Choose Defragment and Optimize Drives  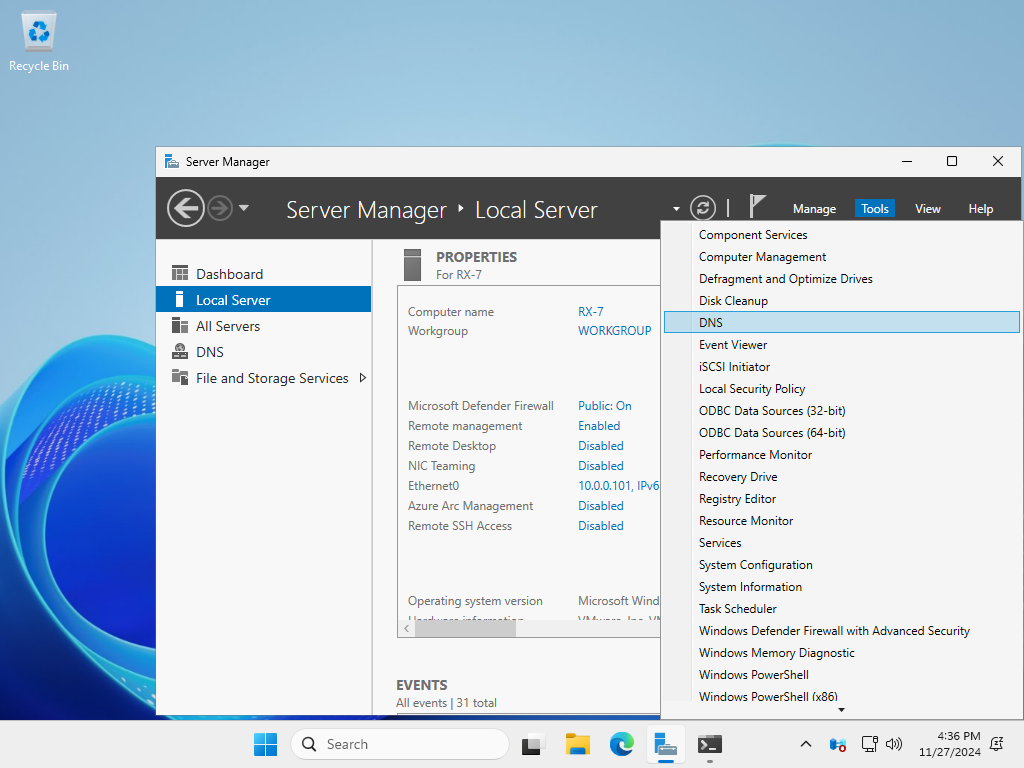point(841,279)
